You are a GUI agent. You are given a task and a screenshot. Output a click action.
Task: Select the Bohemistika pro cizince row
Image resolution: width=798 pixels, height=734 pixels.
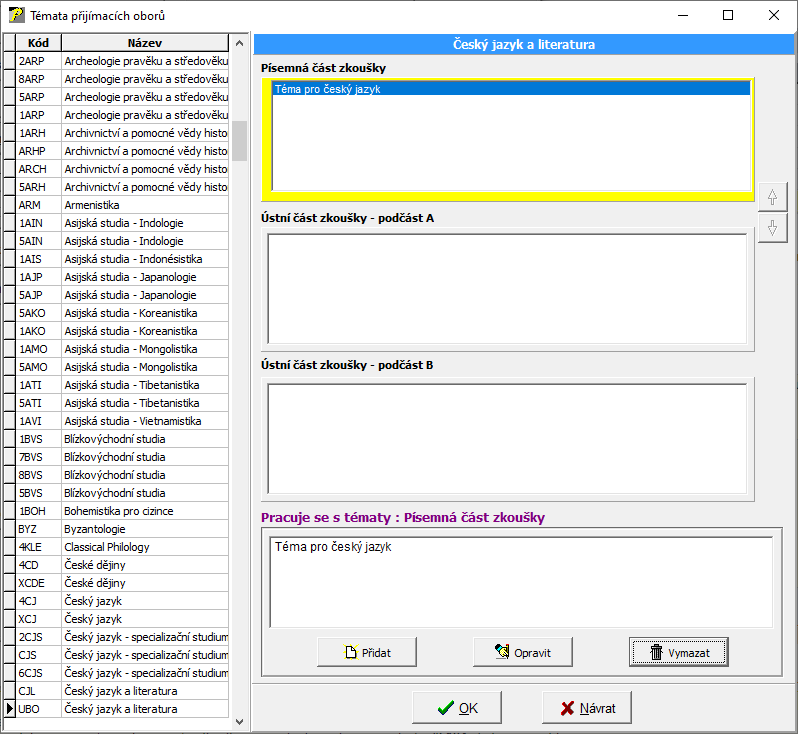144,511
